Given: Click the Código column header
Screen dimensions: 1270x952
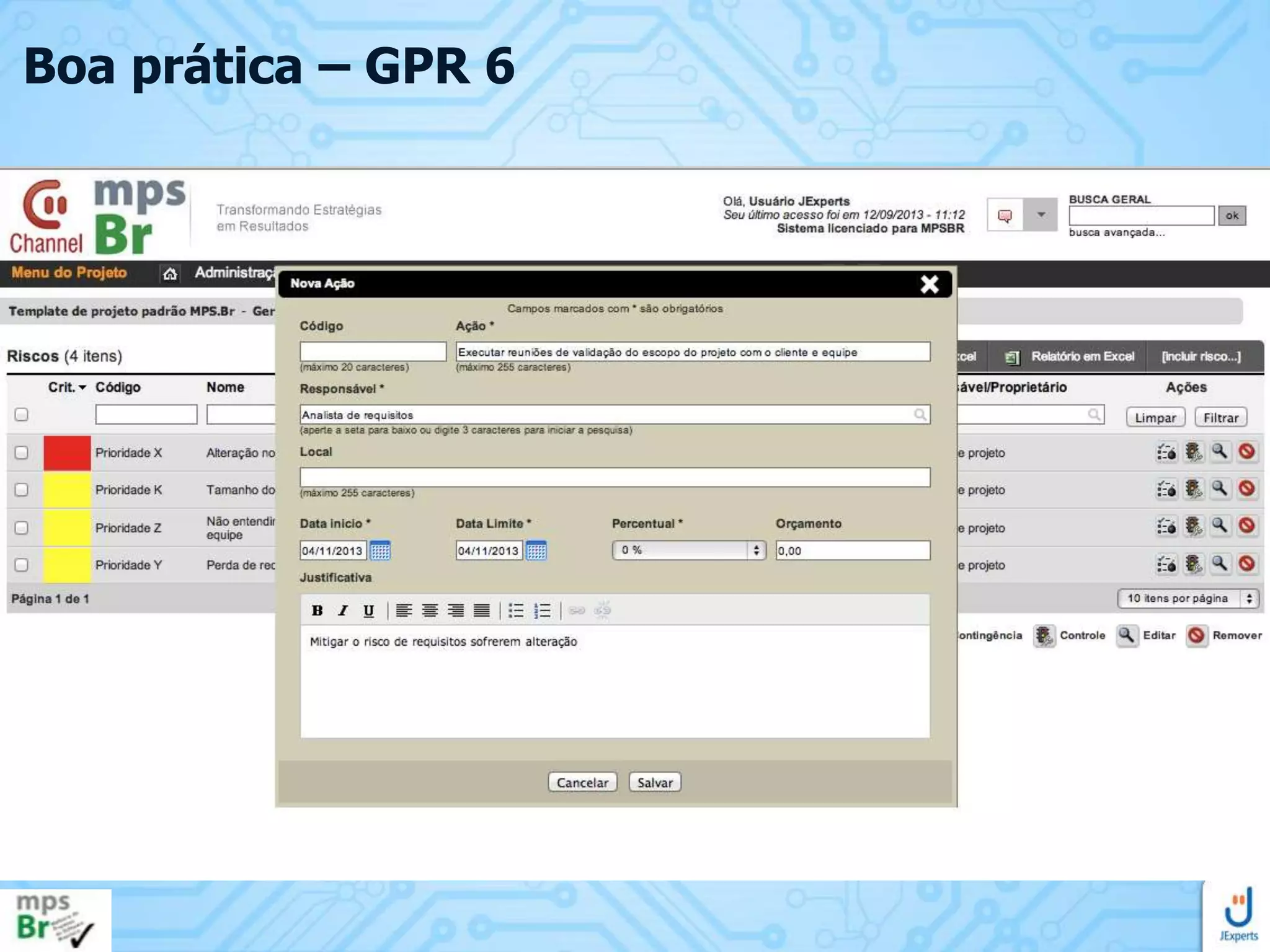Looking at the screenshot, I should tap(118, 387).
